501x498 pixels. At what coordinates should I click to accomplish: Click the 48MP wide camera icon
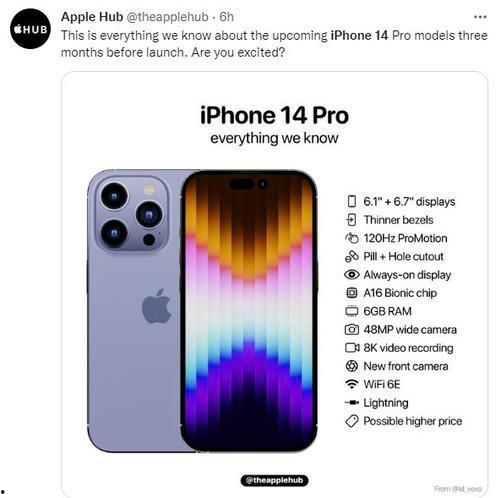tap(352, 329)
